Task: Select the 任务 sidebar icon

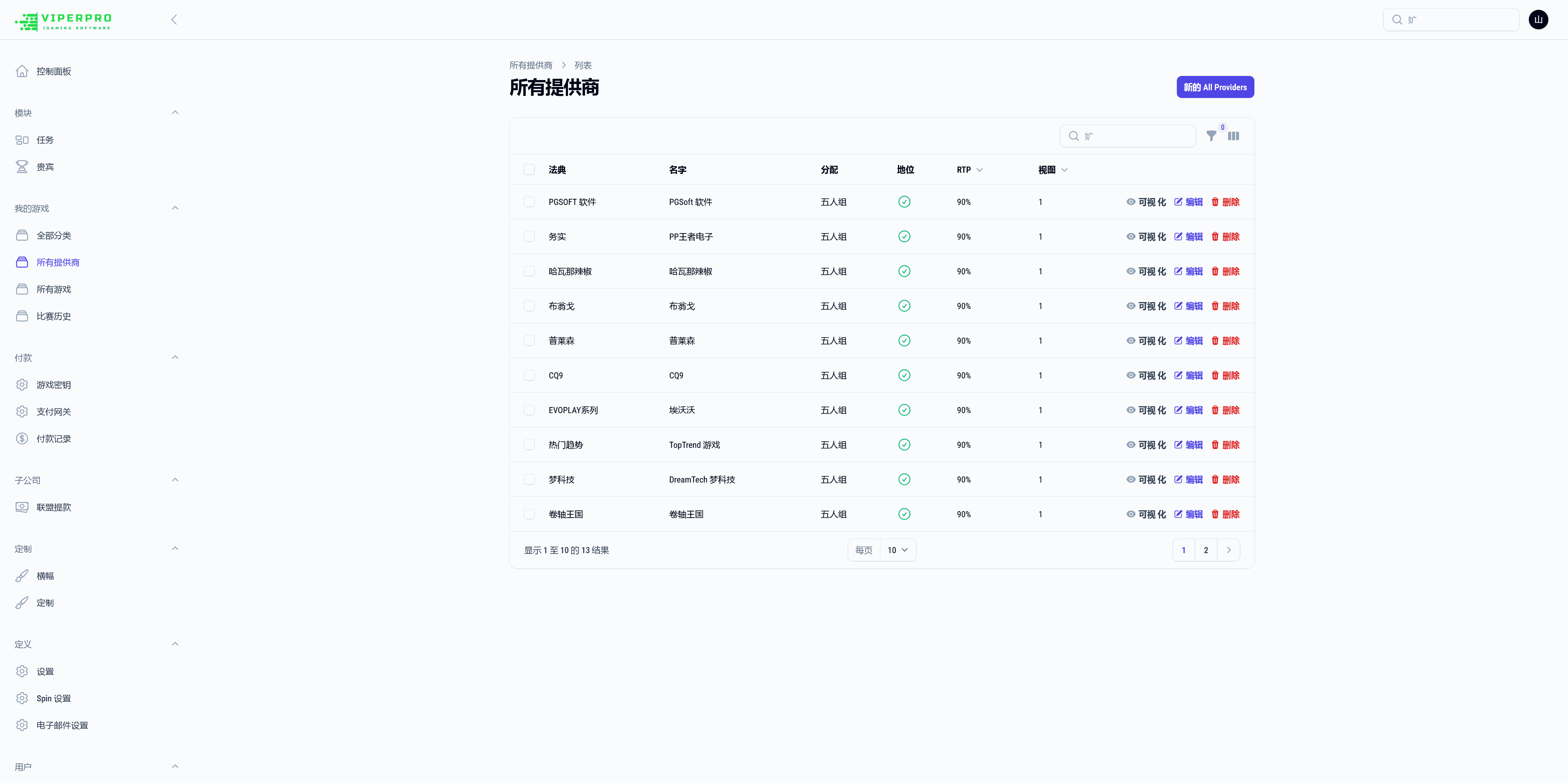Action: coord(22,139)
